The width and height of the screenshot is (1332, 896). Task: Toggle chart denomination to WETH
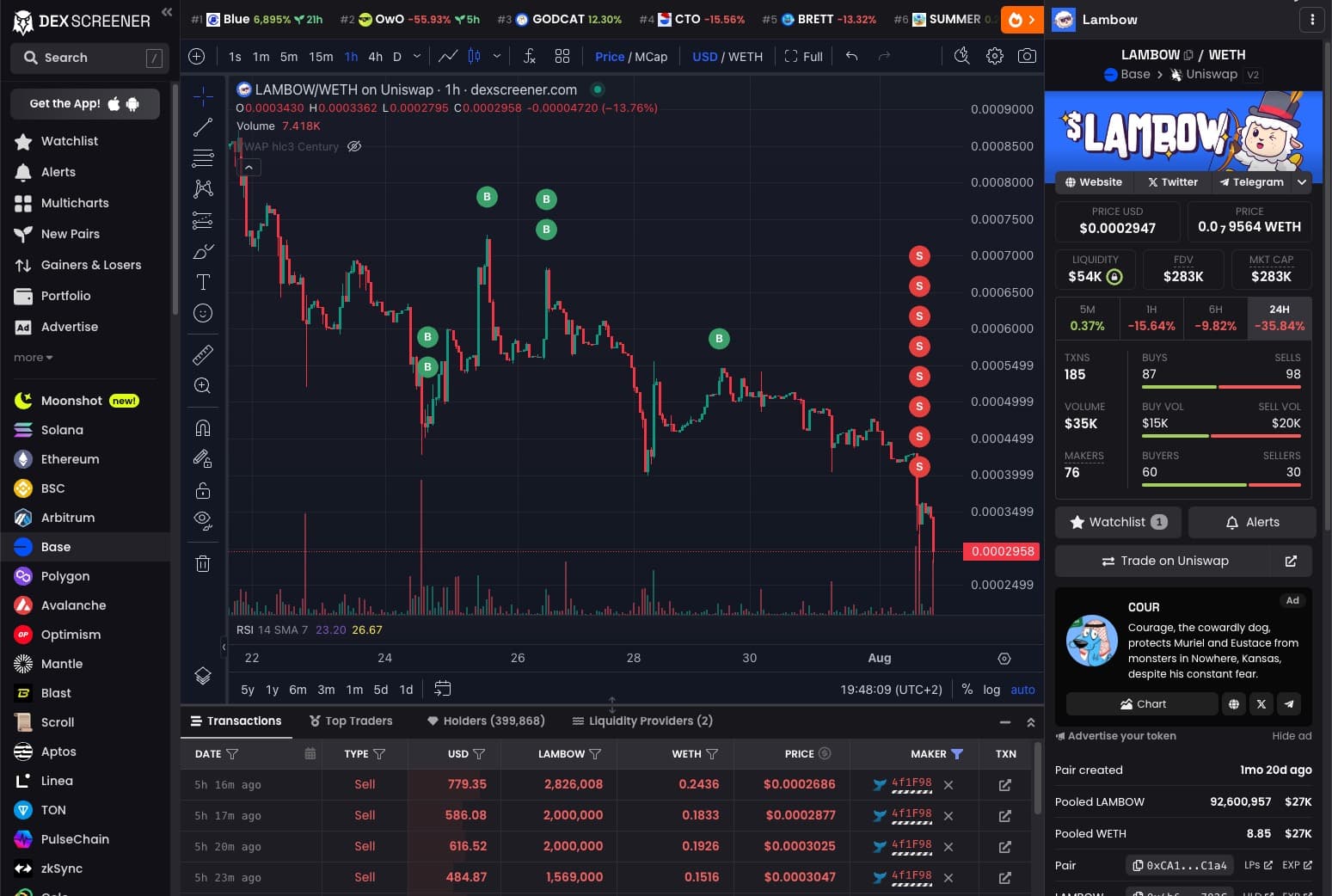(746, 57)
